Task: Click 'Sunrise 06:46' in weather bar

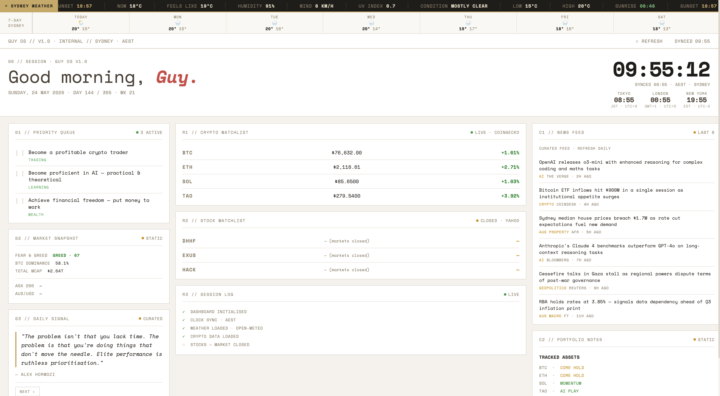Action: [x=635, y=6]
